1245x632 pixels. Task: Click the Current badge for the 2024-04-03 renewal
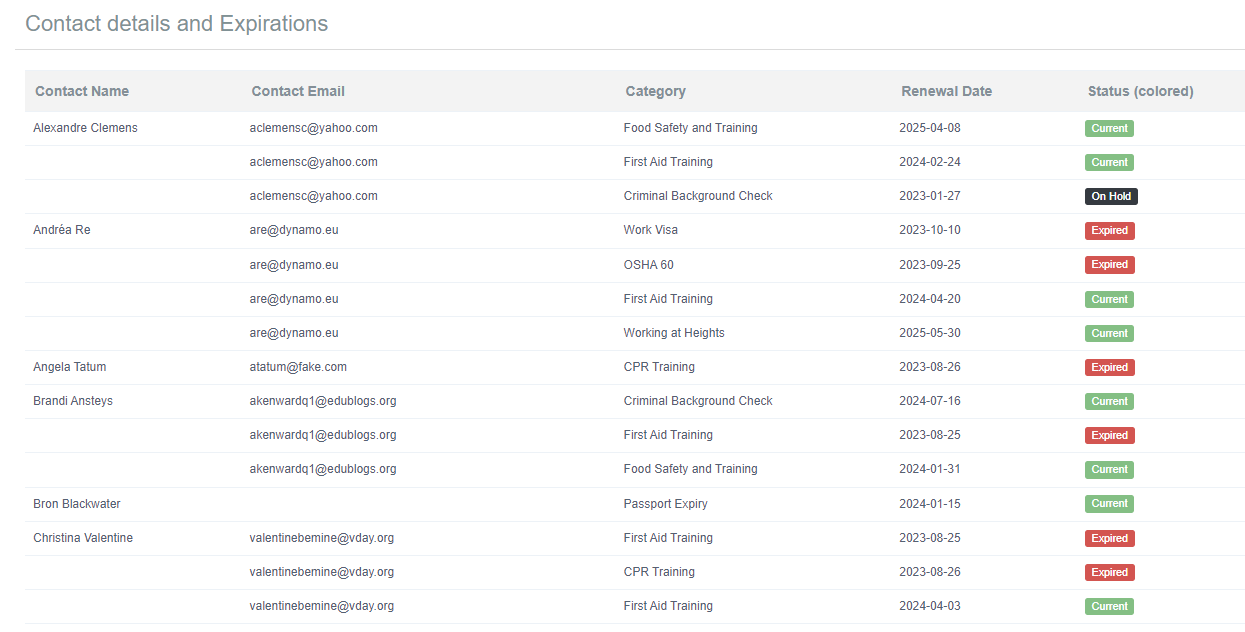(1109, 606)
